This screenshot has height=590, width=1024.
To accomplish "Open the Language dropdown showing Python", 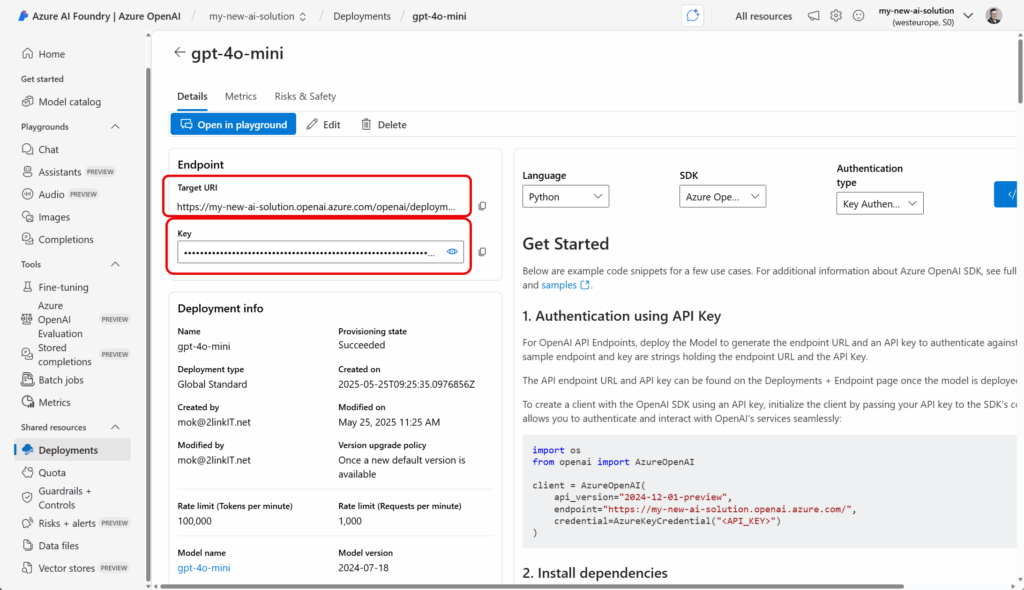I will pyautogui.click(x=566, y=196).
